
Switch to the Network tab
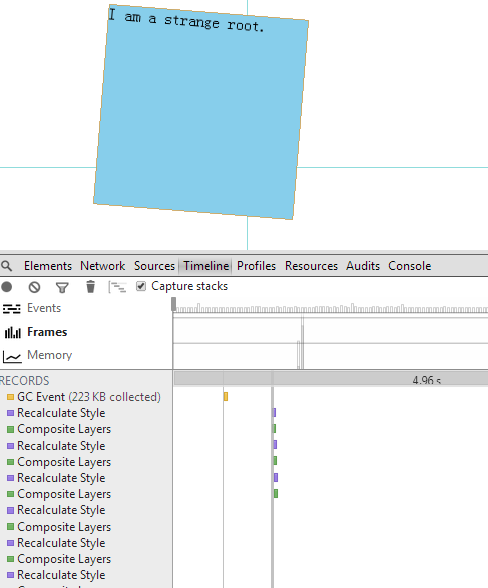point(102,266)
